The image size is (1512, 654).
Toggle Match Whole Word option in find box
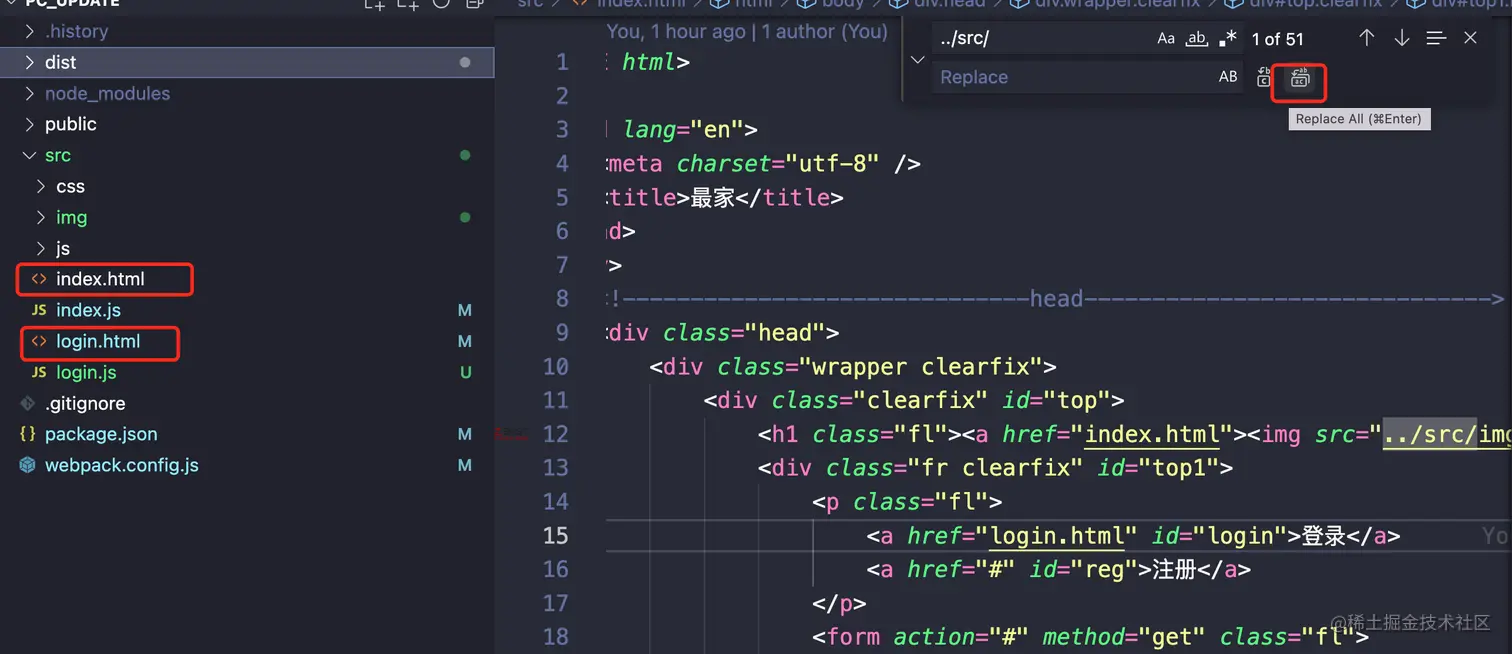pos(1197,39)
